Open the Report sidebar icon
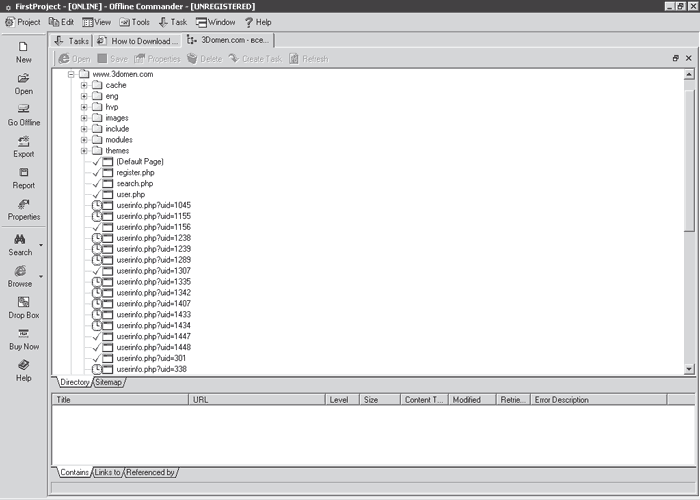This screenshot has height=500, width=700. coord(23,172)
